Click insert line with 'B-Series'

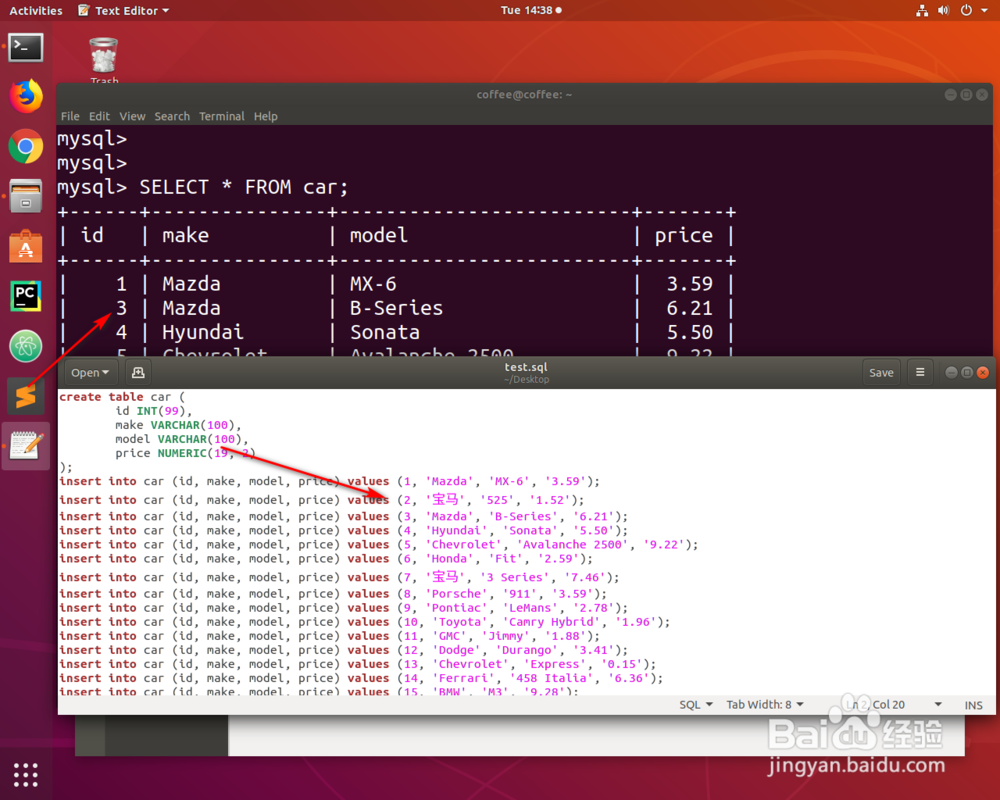[343, 516]
